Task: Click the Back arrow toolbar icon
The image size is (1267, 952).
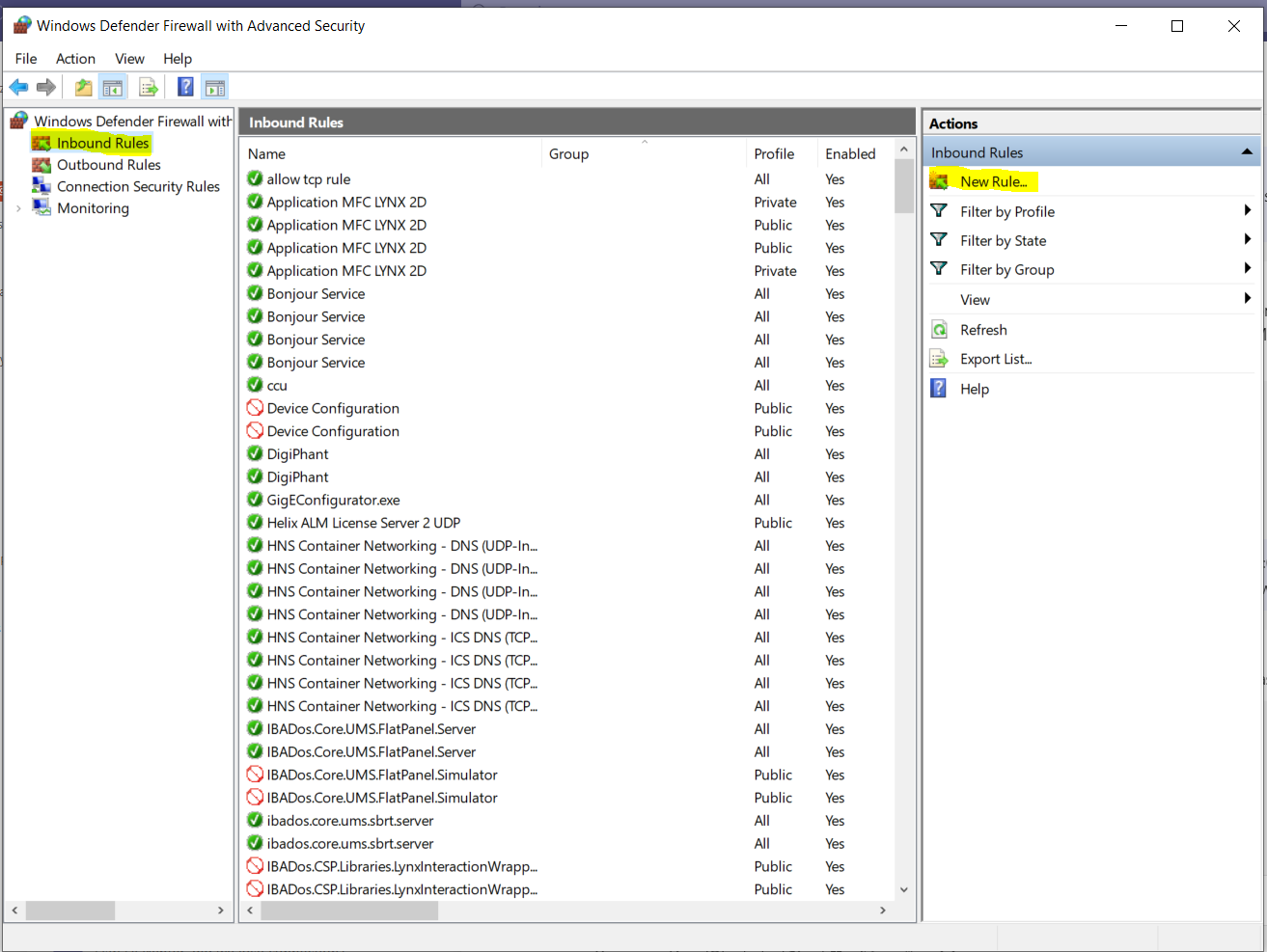Action: (18, 88)
